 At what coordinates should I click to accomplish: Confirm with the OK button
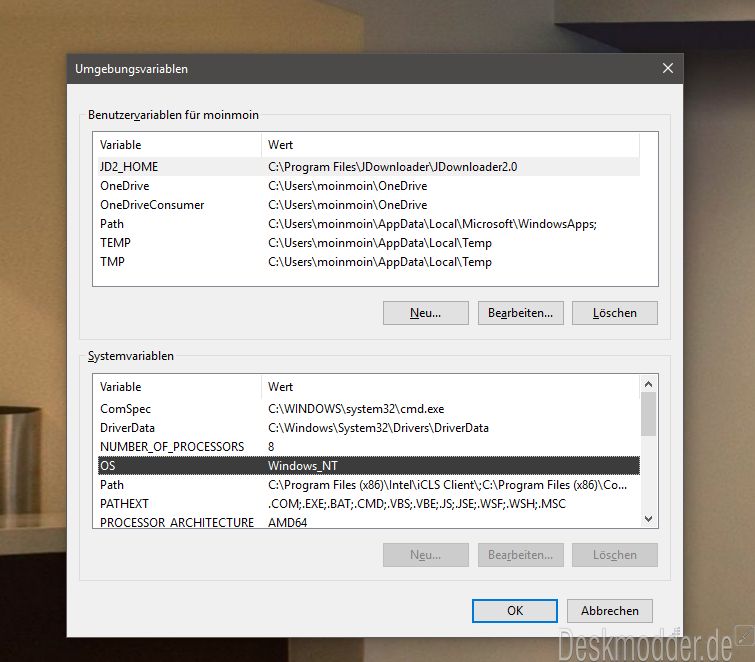(515, 610)
